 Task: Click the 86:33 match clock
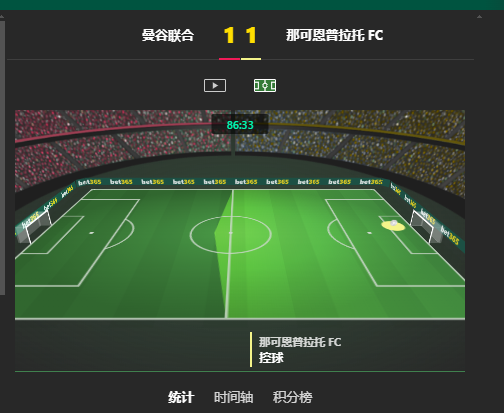[x=240, y=125]
